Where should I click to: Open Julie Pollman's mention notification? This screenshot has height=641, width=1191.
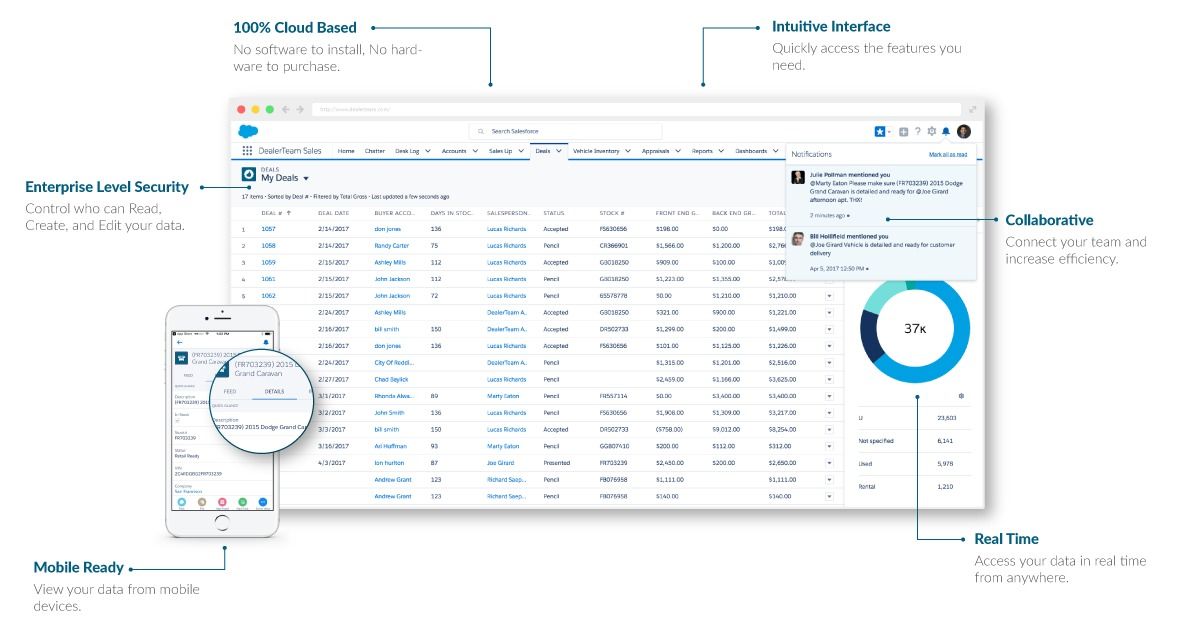click(x=881, y=194)
